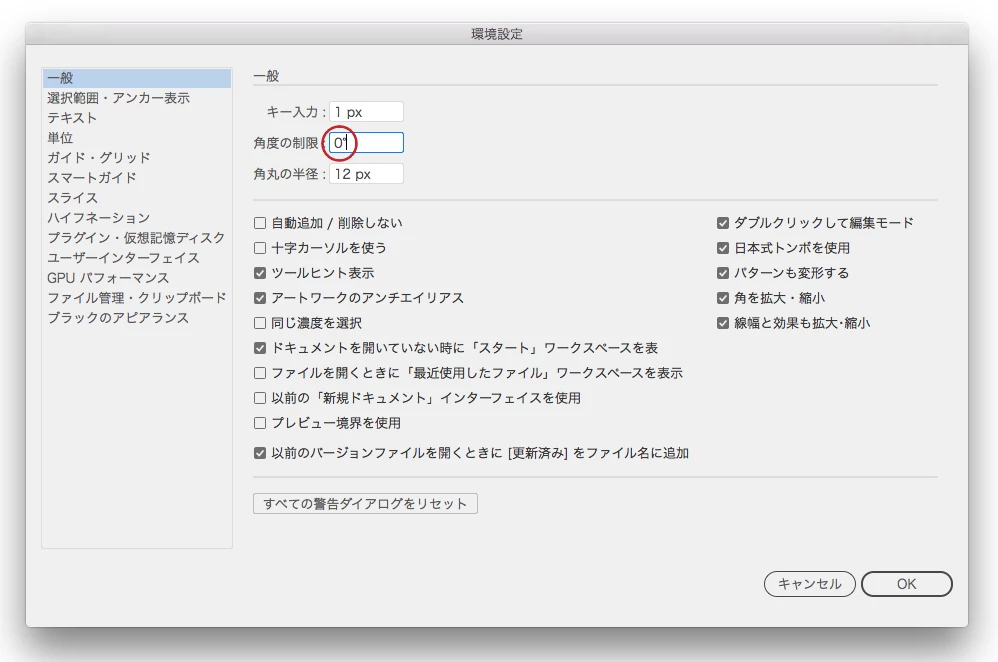Viewport: 998px width, 662px height.
Task: Enable 同じ濃度を選択 checkbox
Action: pyautogui.click(x=260, y=323)
